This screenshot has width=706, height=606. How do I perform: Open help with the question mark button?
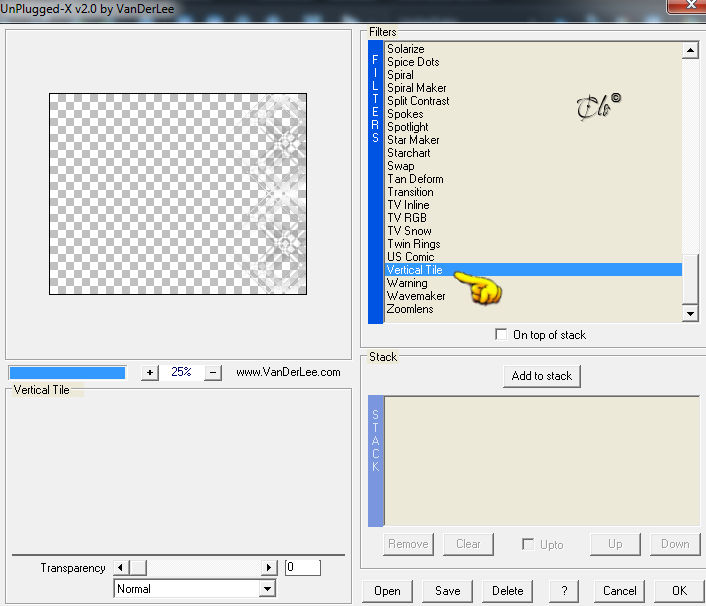pyautogui.click(x=564, y=591)
